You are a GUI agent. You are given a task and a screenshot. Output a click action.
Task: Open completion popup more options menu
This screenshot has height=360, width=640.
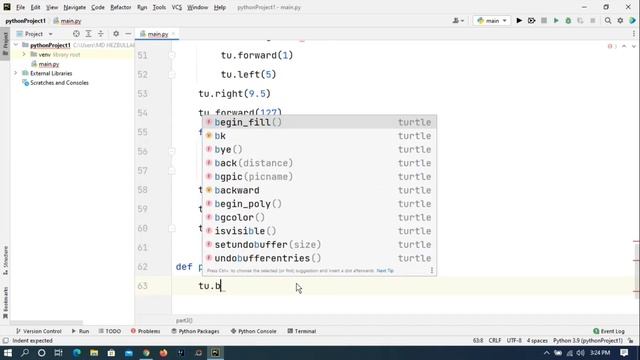coord(431,270)
